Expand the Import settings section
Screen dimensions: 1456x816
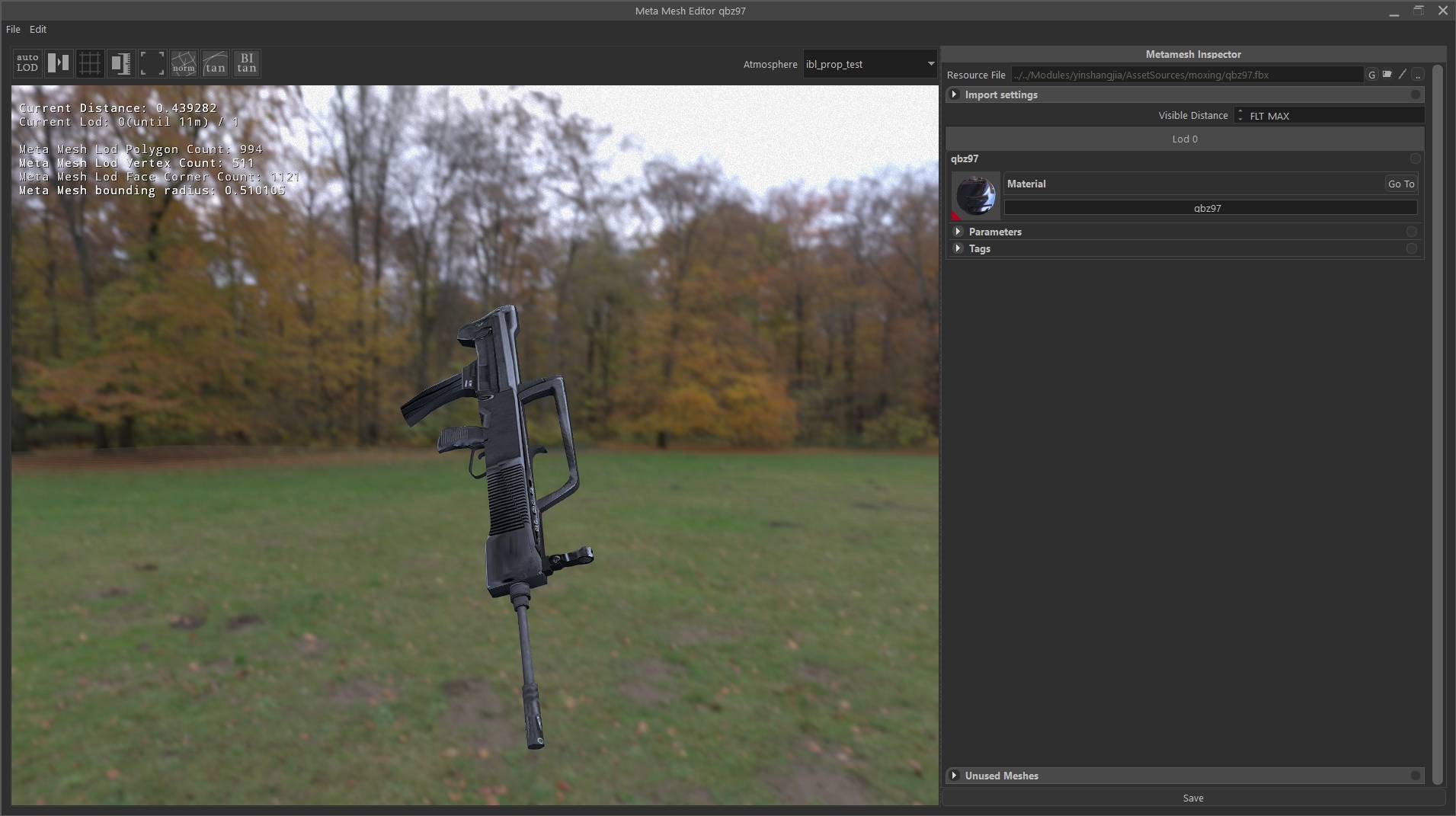pyautogui.click(x=955, y=94)
